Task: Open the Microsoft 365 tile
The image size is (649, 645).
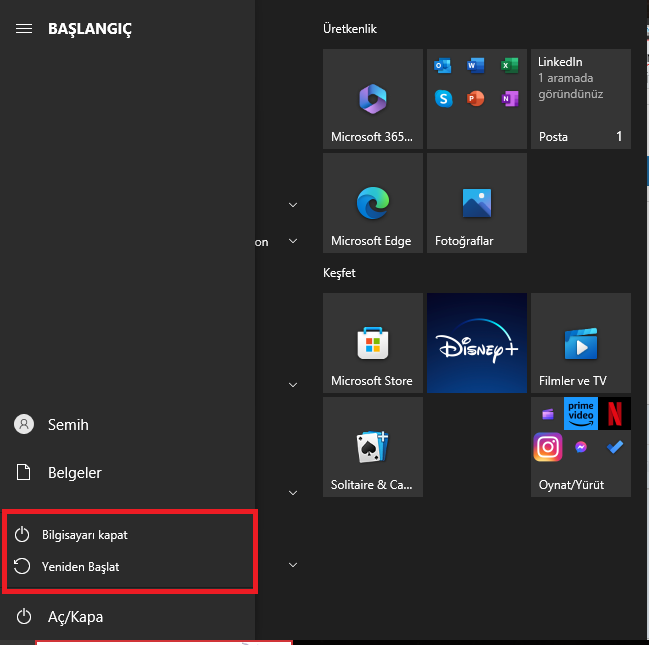Action: tap(373, 99)
